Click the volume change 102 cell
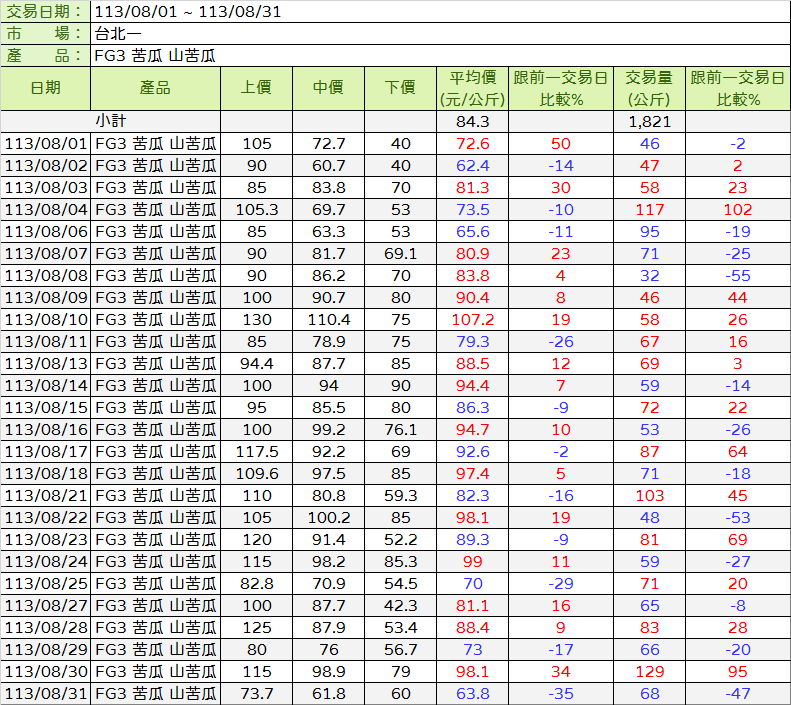The width and height of the screenshot is (791, 705). coord(737,209)
